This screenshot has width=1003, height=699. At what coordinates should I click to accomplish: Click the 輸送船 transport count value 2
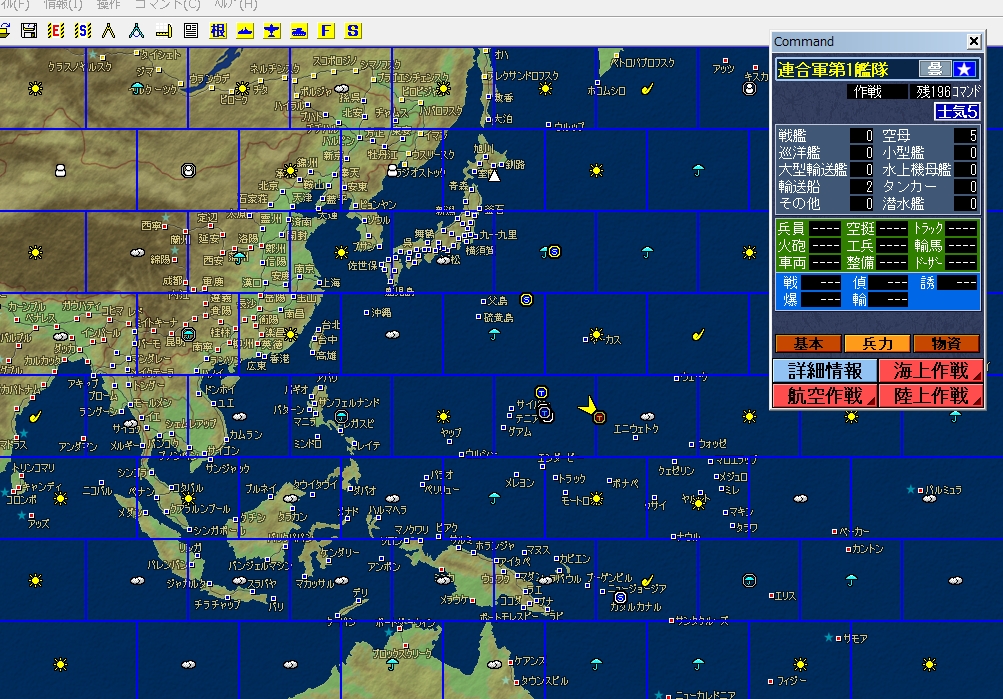point(862,187)
